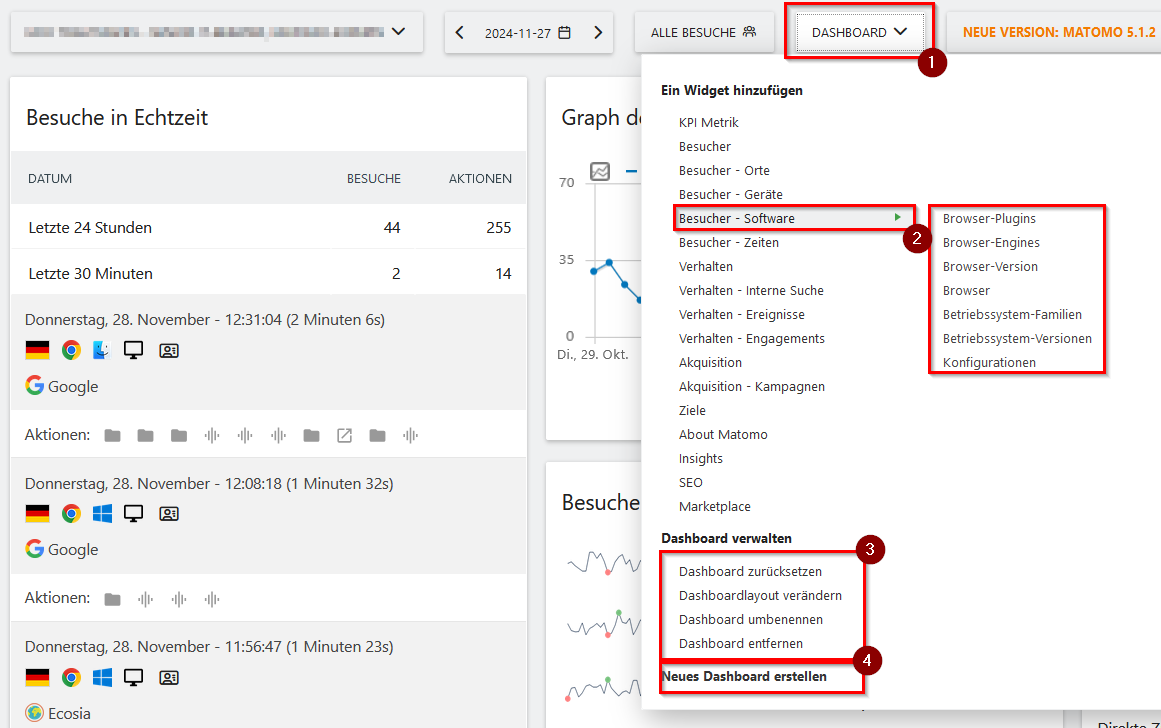Select Besucher widget category
Screen dimensions: 1161x728
pos(704,147)
